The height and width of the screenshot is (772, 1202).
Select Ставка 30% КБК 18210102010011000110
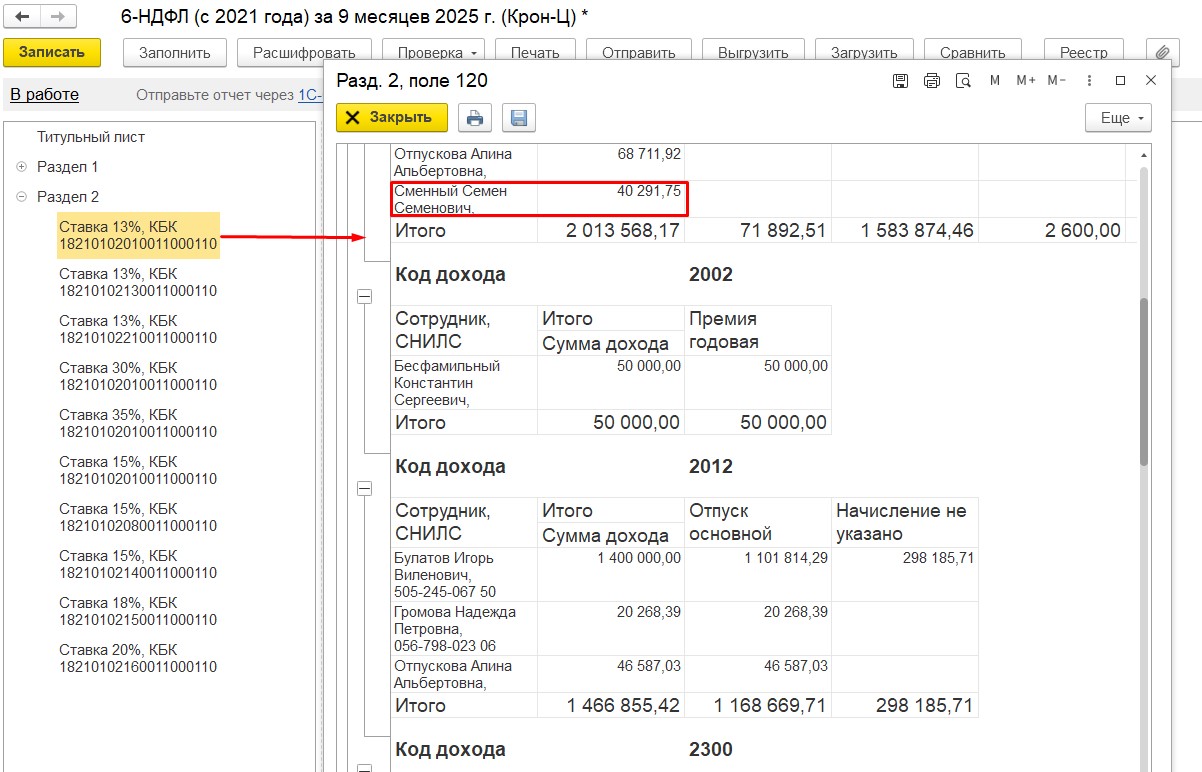[138, 376]
